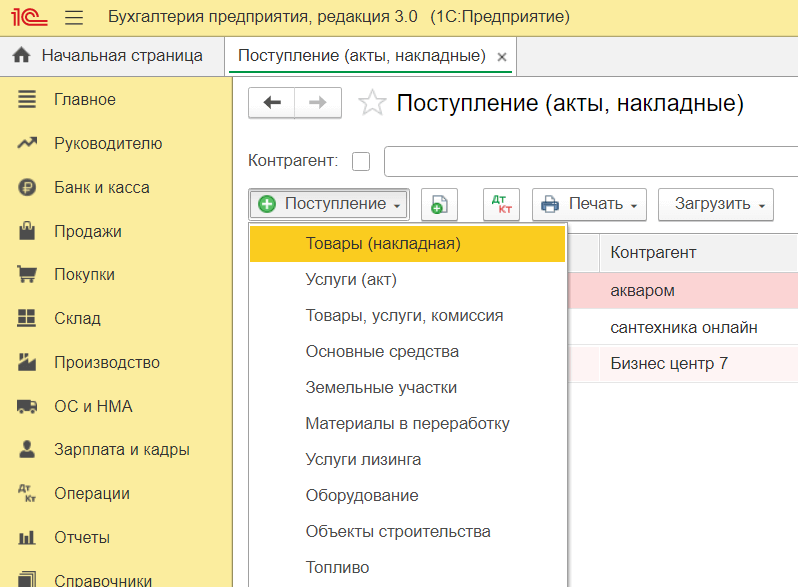Select Товары (накладная) from the menu

click(x=383, y=243)
